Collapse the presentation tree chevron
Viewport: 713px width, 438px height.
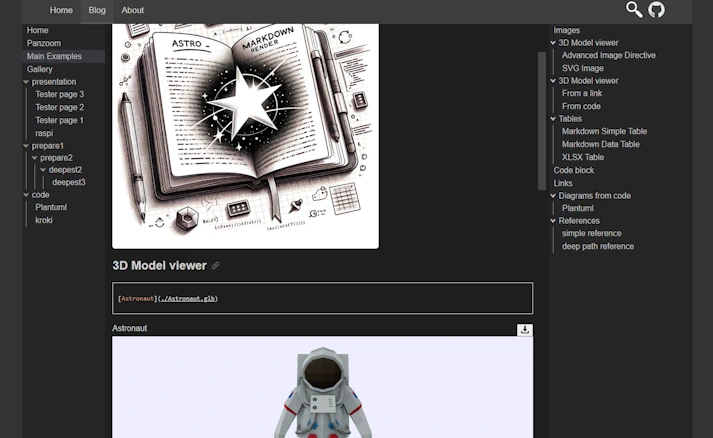(26, 82)
